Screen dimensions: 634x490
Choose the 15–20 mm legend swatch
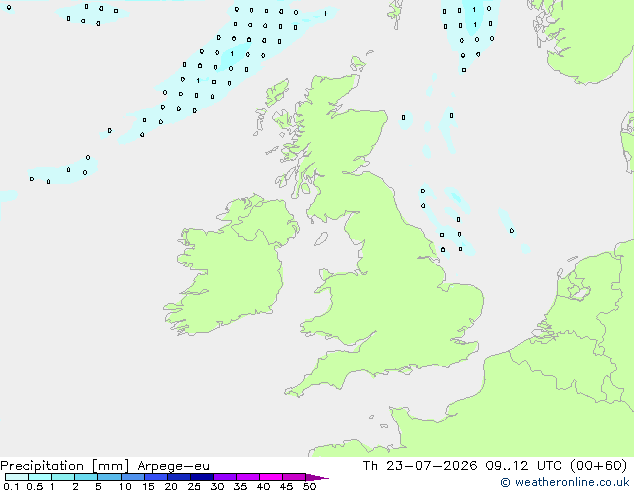[156, 477]
